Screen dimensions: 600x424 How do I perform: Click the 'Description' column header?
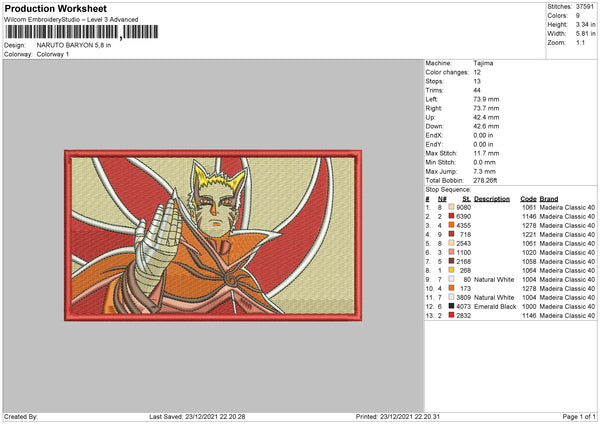[492, 199]
